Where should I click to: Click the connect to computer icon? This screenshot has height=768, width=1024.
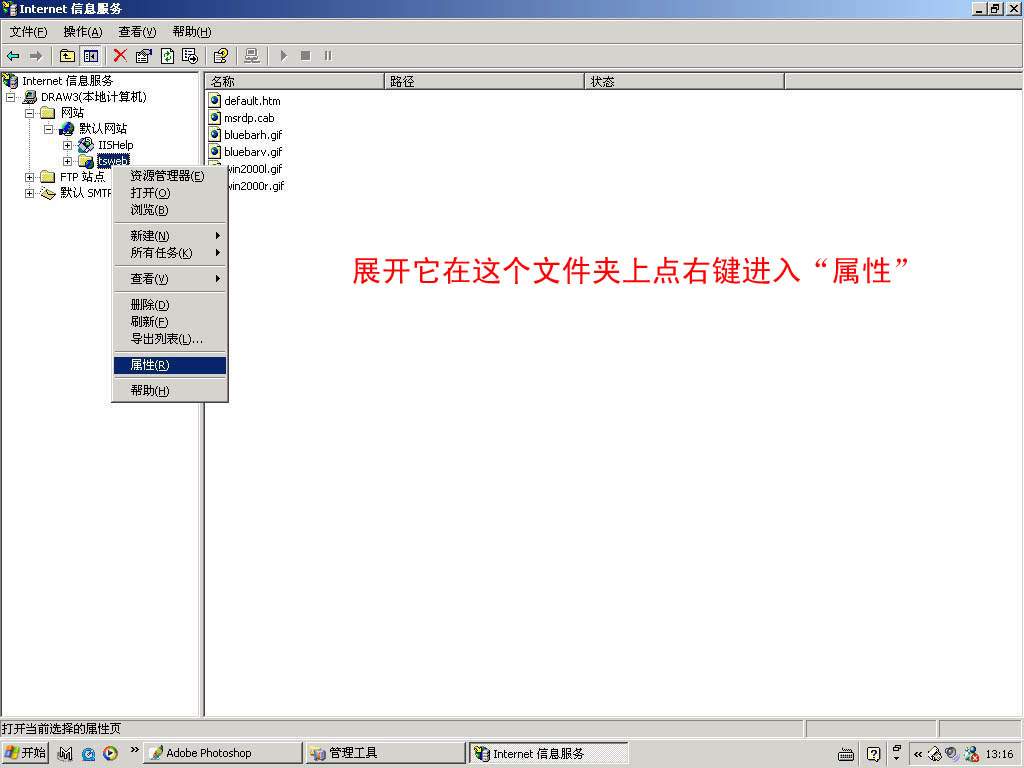coord(251,56)
